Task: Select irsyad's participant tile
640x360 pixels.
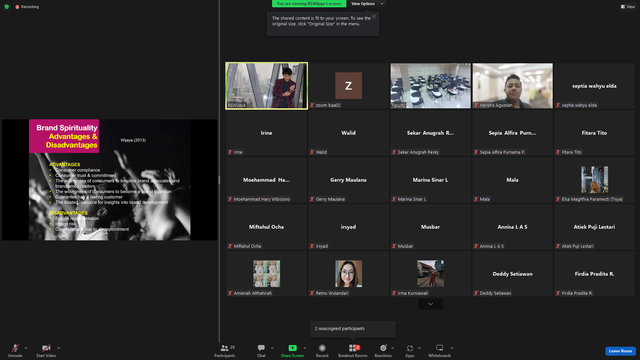Action: (x=348, y=227)
